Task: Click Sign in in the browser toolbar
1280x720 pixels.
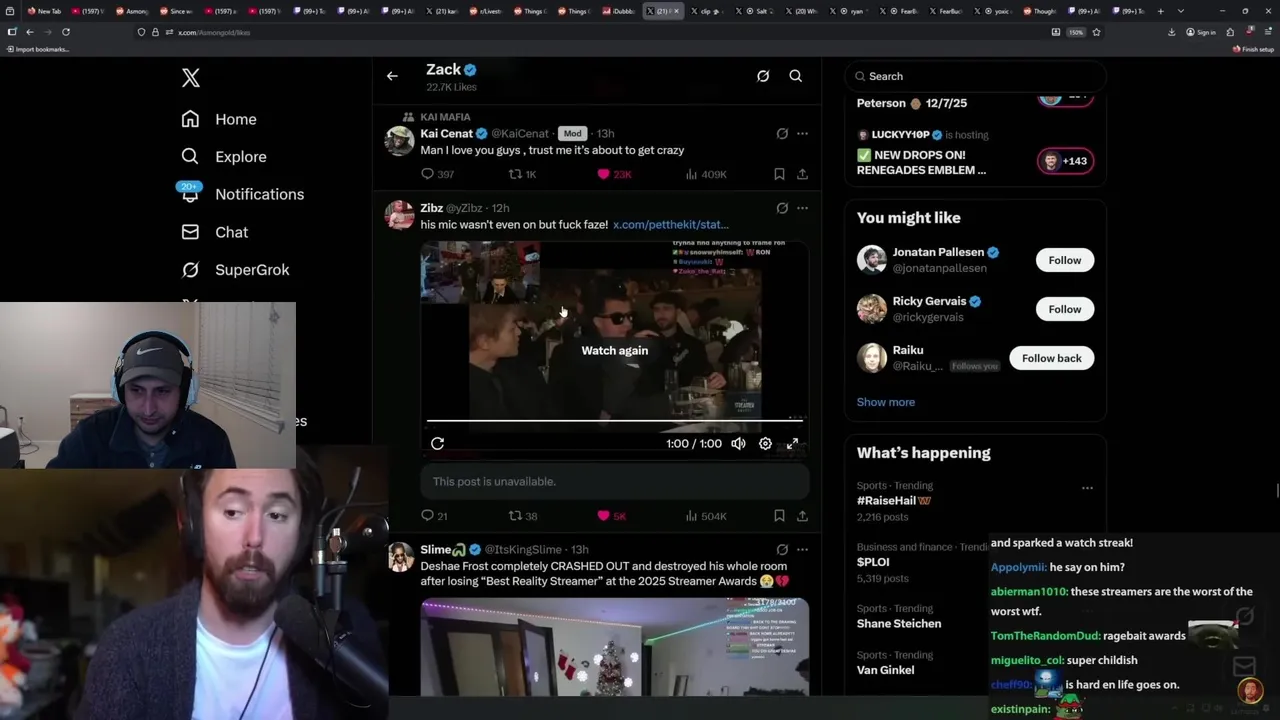Action: click(1201, 32)
